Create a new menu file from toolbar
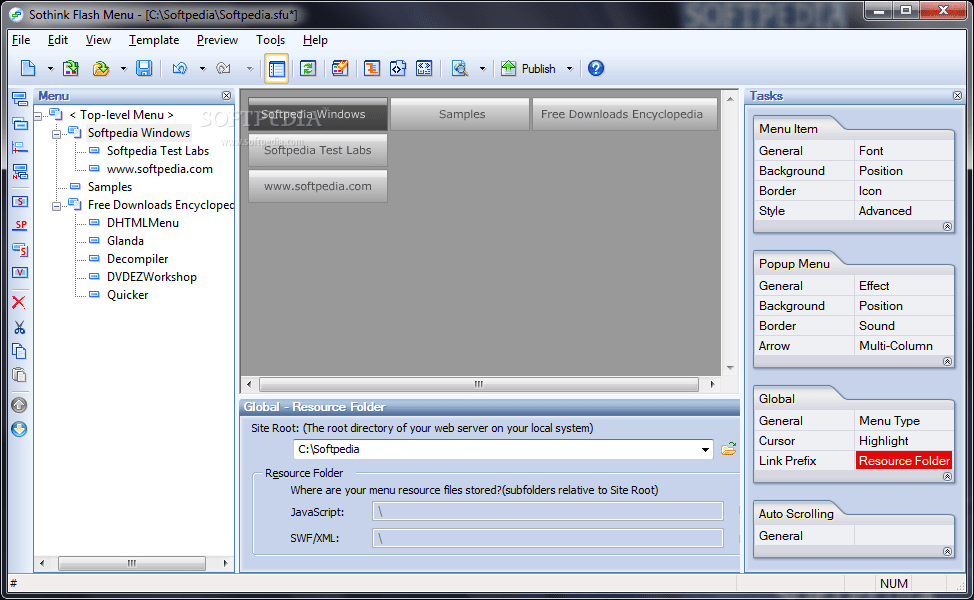 coord(28,68)
